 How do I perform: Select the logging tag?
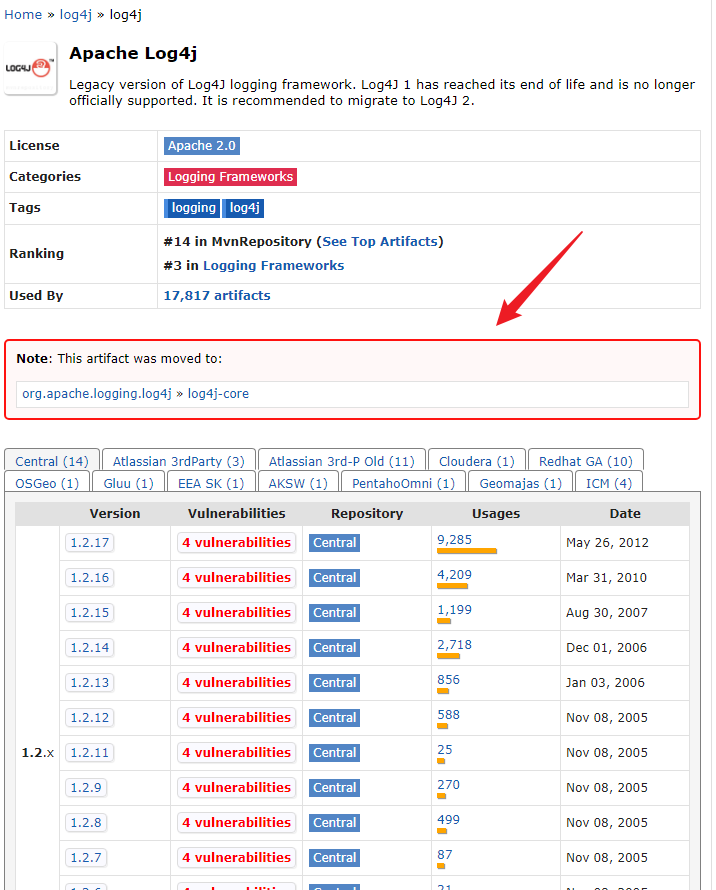[192, 208]
